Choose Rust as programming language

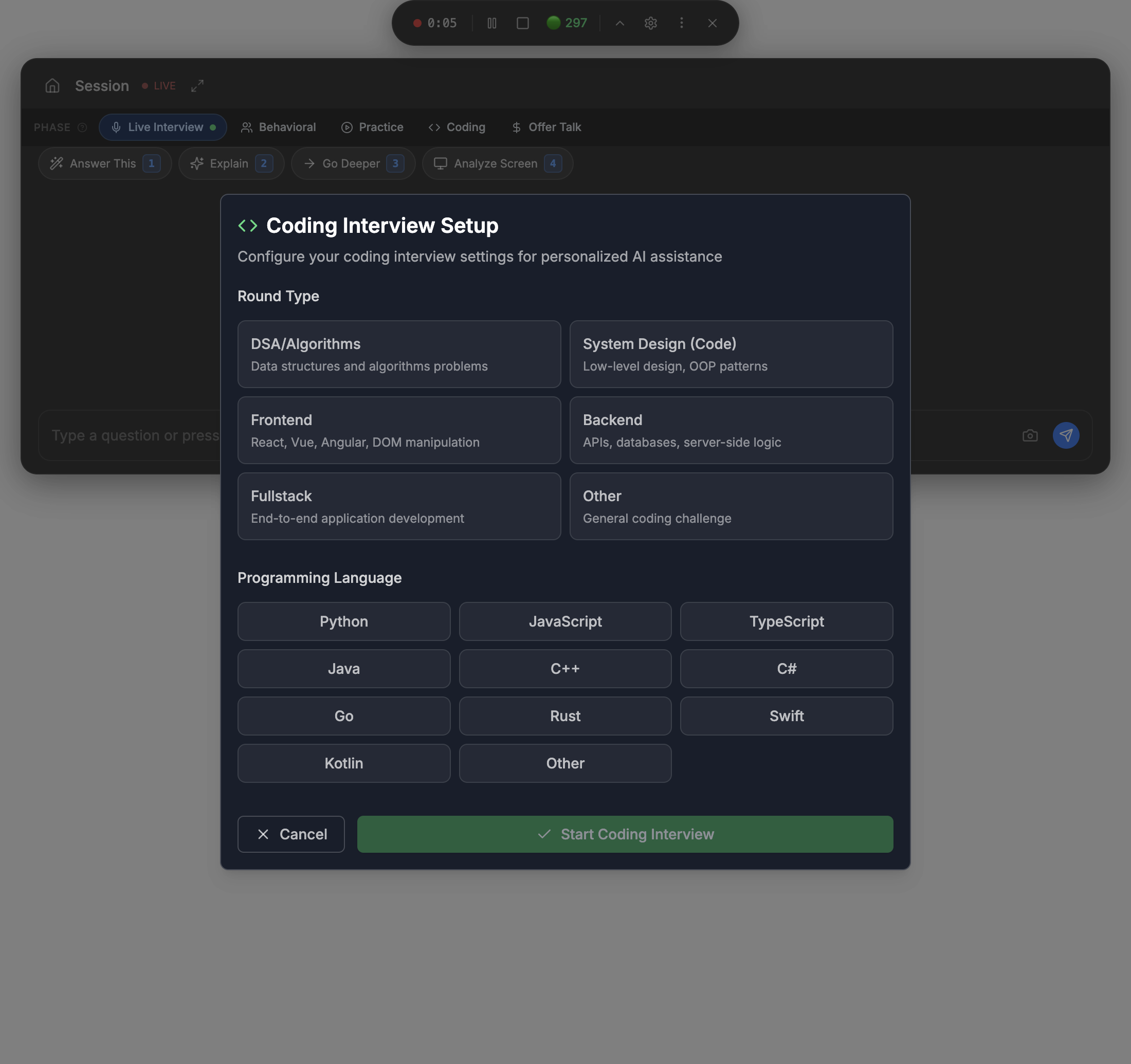pos(565,716)
